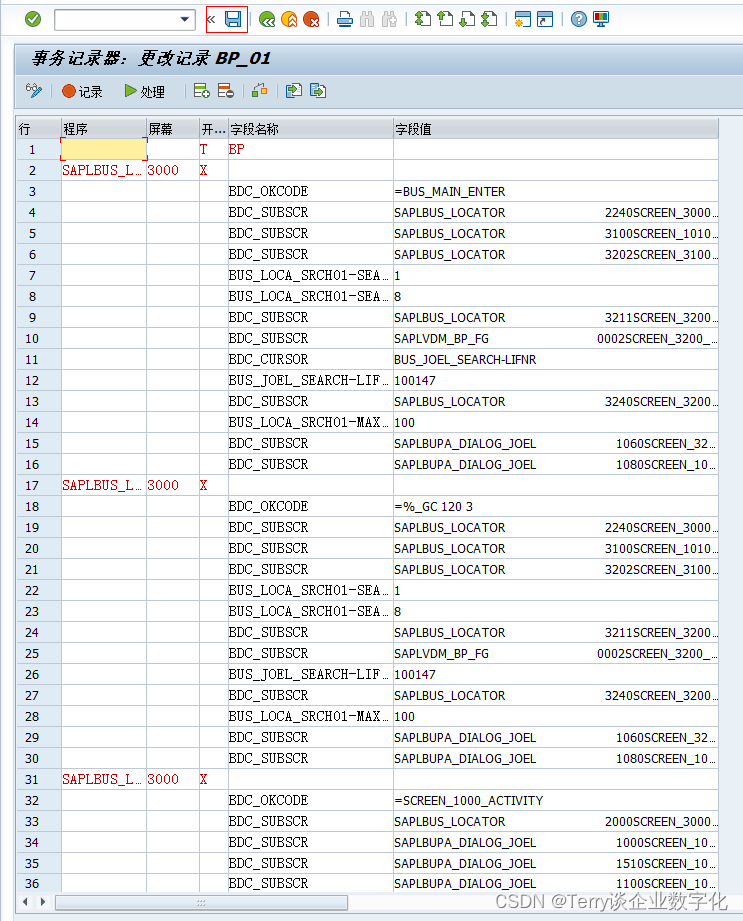Screen dimensions: 743x921
Task: Click the 行 column header
Action: [39, 129]
